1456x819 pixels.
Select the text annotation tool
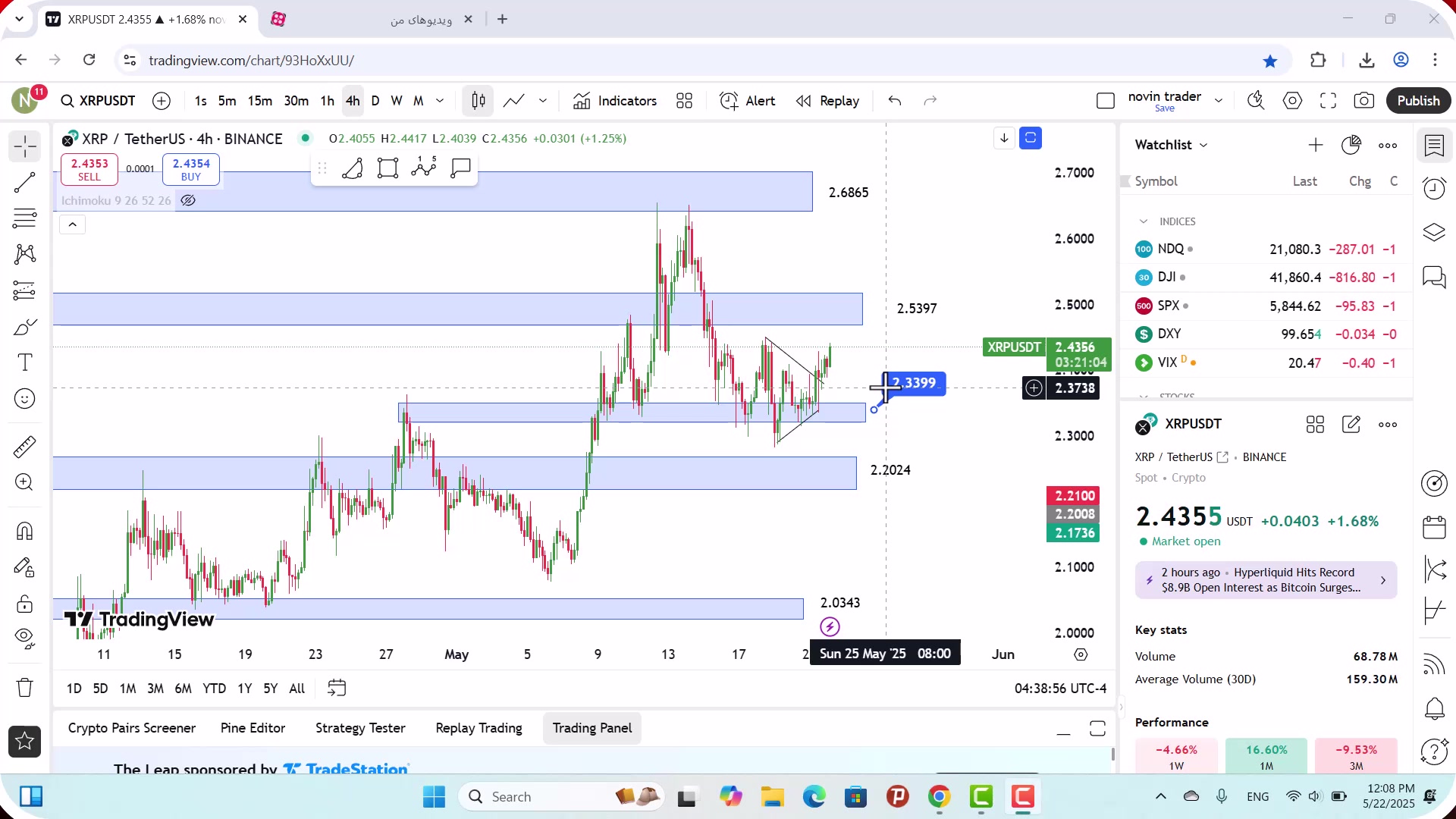click(x=24, y=362)
